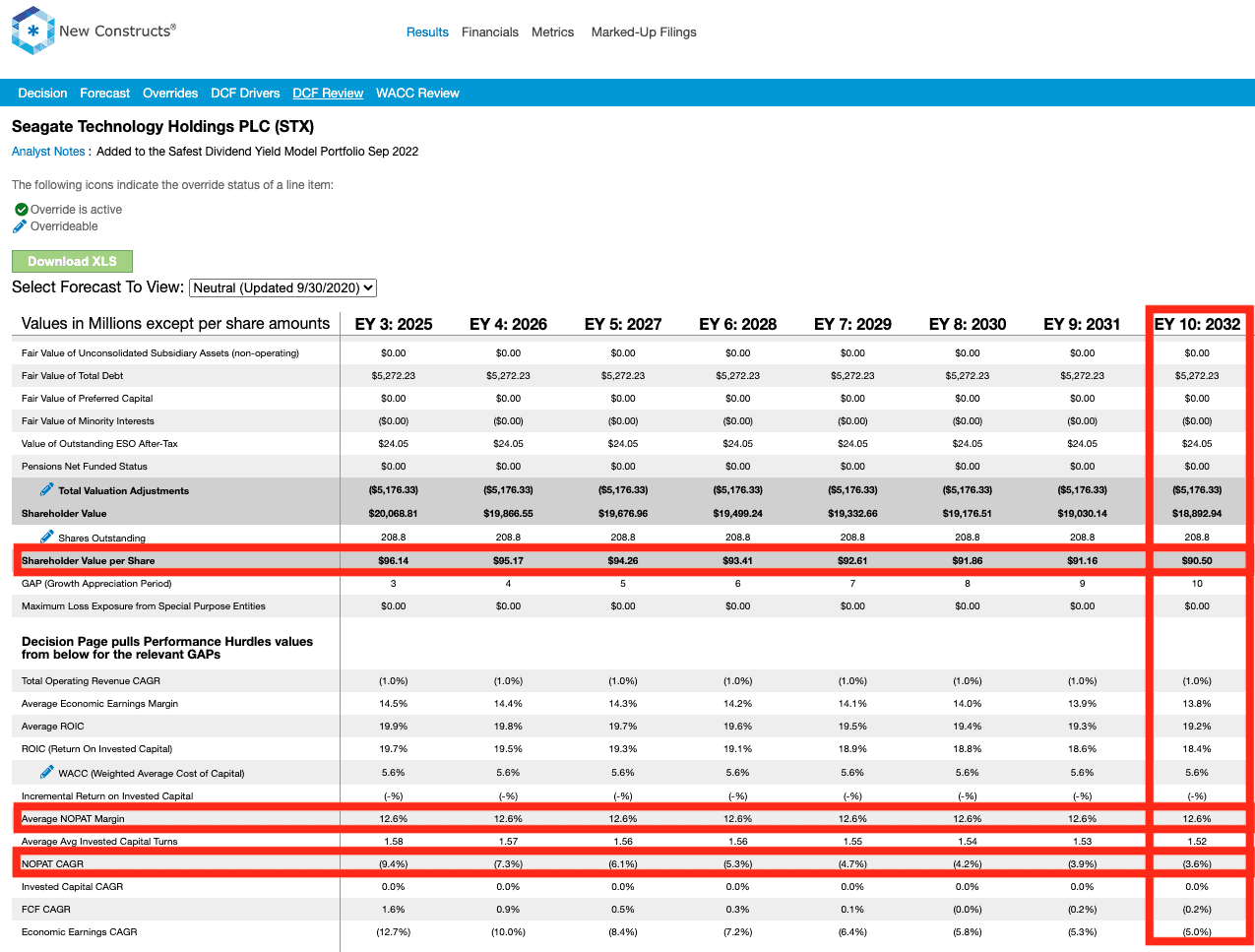Click the 1.58 Invested Capital Turns value

click(x=394, y=842)
